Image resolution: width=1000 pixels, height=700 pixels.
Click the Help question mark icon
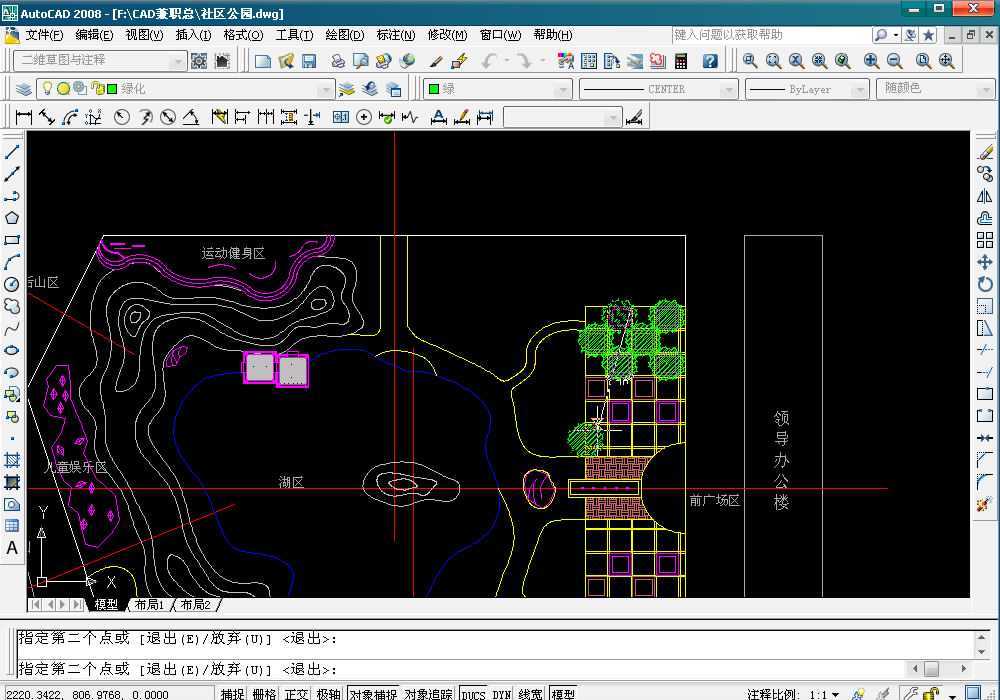(710, 61)
